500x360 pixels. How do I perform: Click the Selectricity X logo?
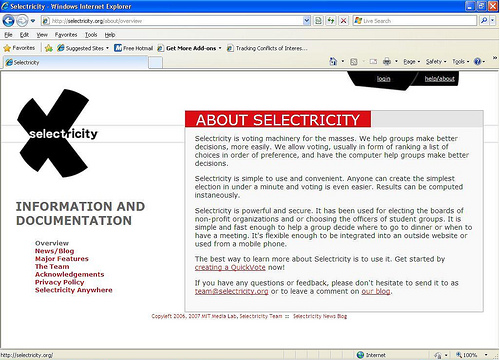click(57, 133)
